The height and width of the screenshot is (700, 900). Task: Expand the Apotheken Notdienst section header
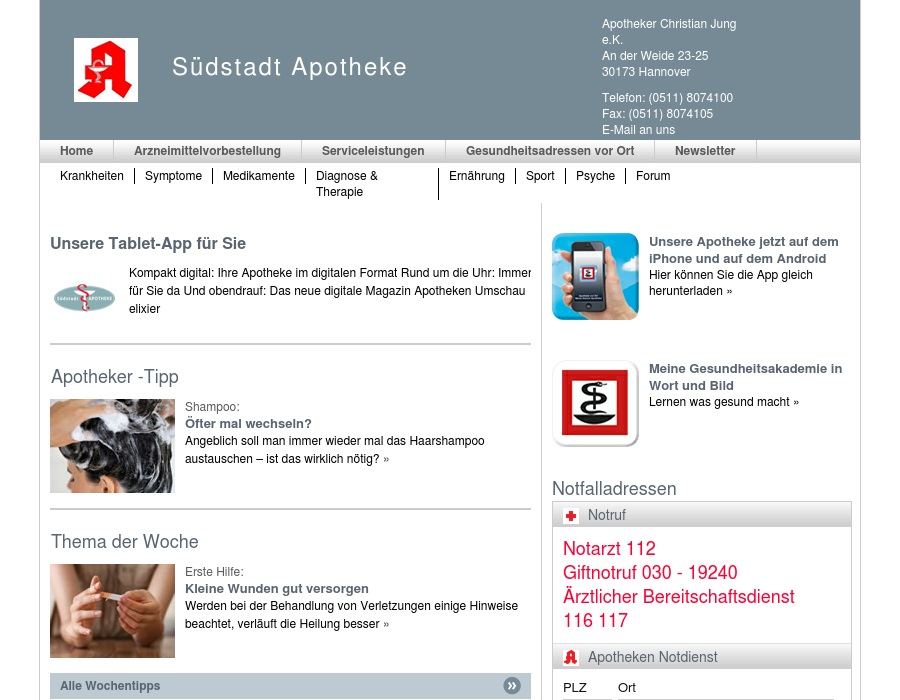pos(700,657)
